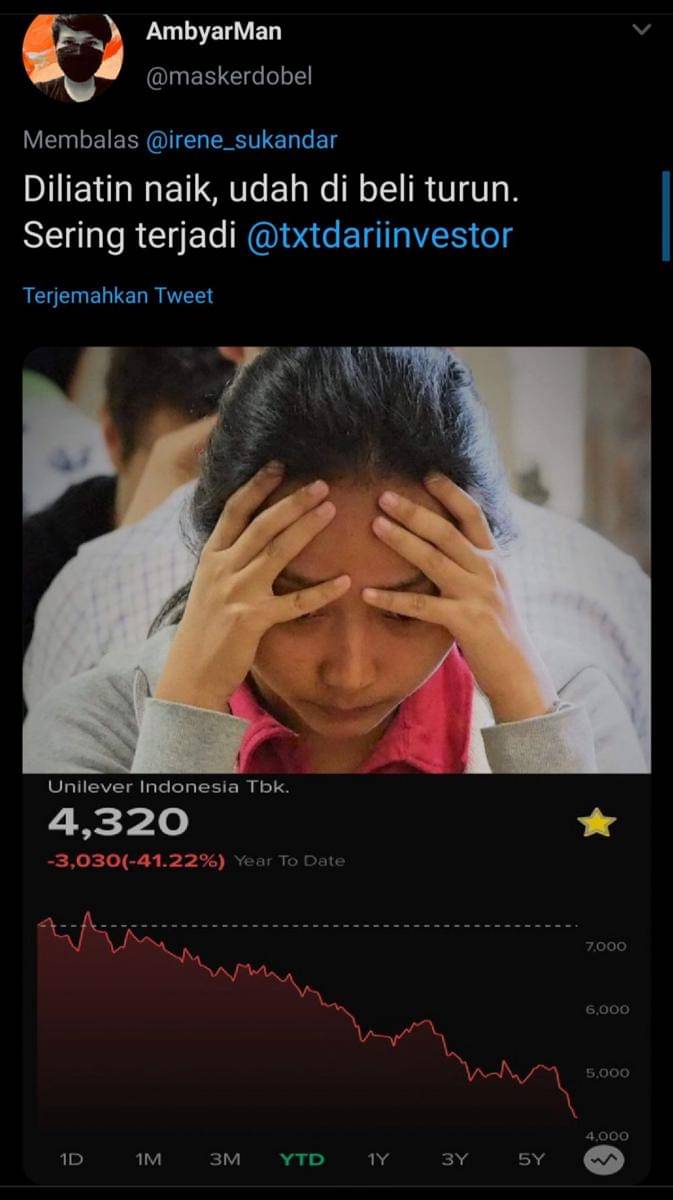The height and width of the screenshot is (1200, 673).
Task: Select the 1Y chart range
Action: click(x=378, y=1159)
